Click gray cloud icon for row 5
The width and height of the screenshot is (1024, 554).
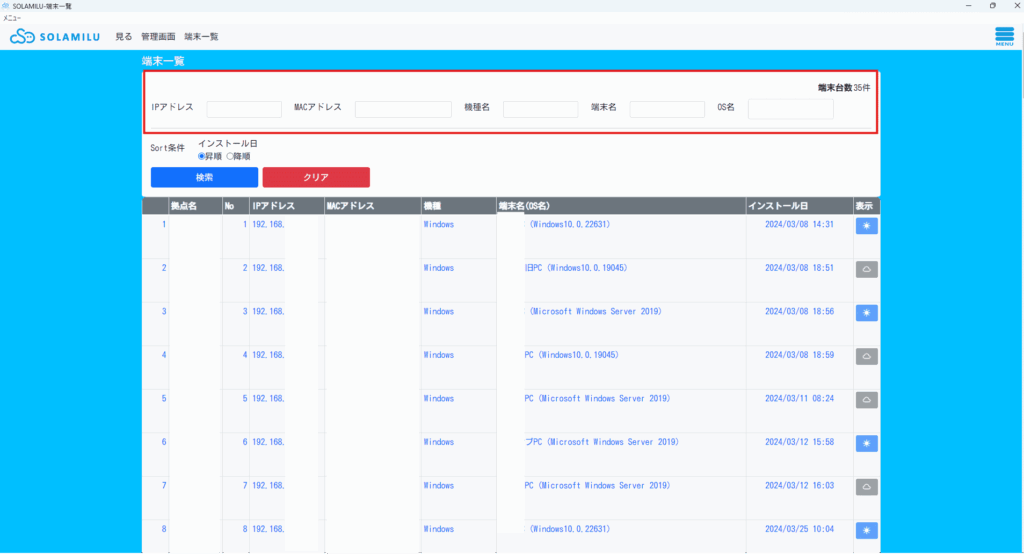point(867,400)
